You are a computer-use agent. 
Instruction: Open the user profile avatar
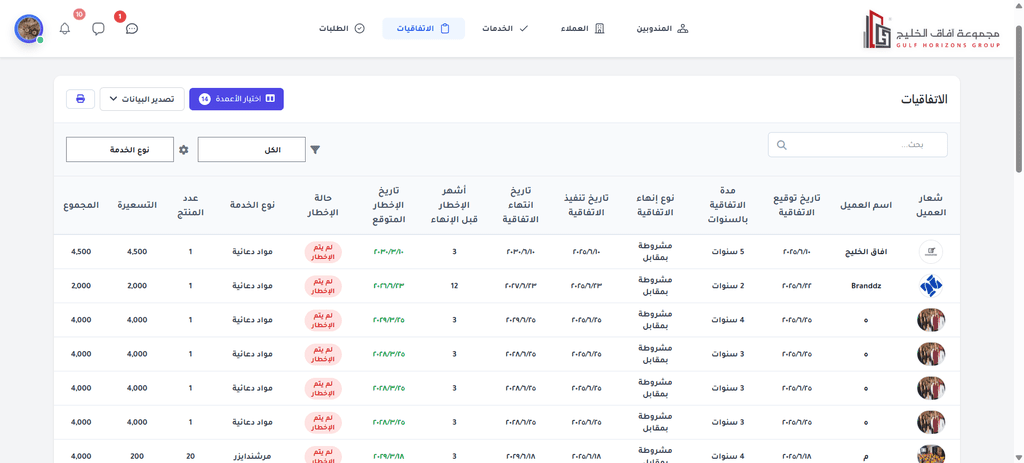tap(29, 29)
